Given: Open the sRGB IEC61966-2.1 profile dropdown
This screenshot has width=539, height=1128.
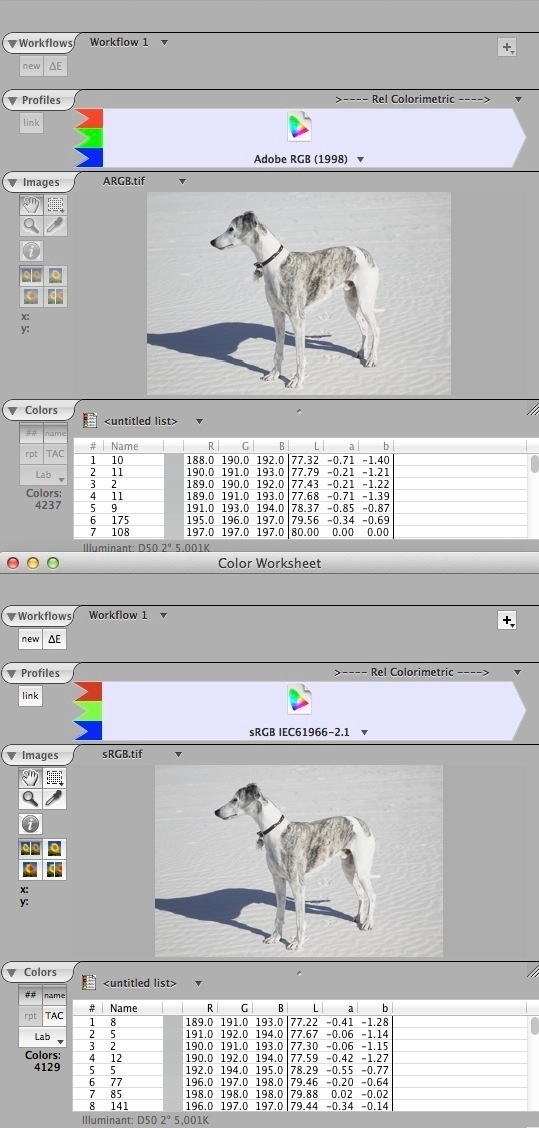Looking at the screenshot, I should tap(364, 732).
